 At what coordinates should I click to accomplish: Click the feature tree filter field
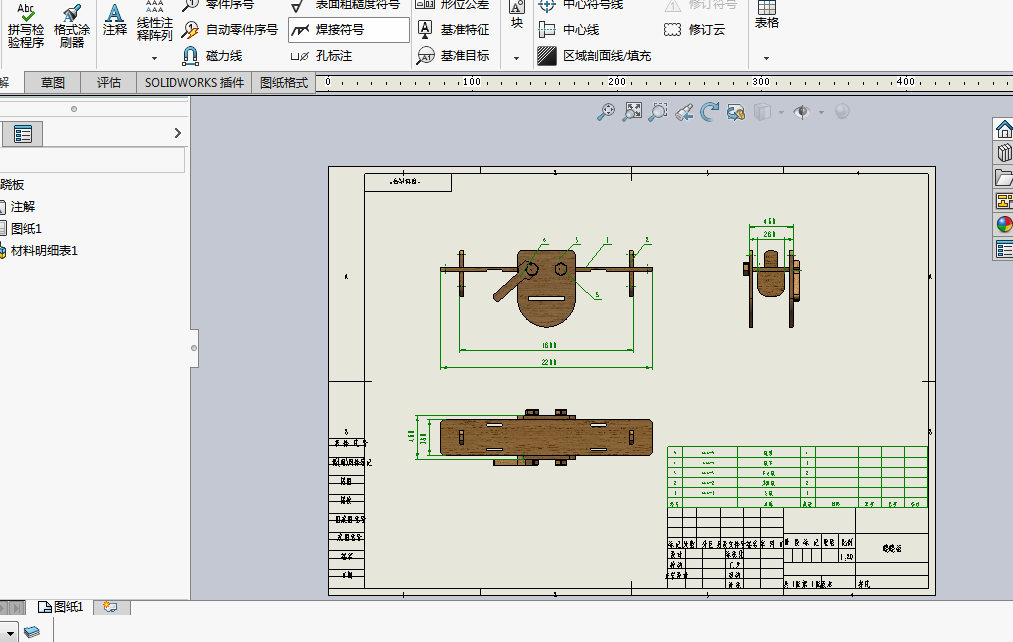pos(92,160)
